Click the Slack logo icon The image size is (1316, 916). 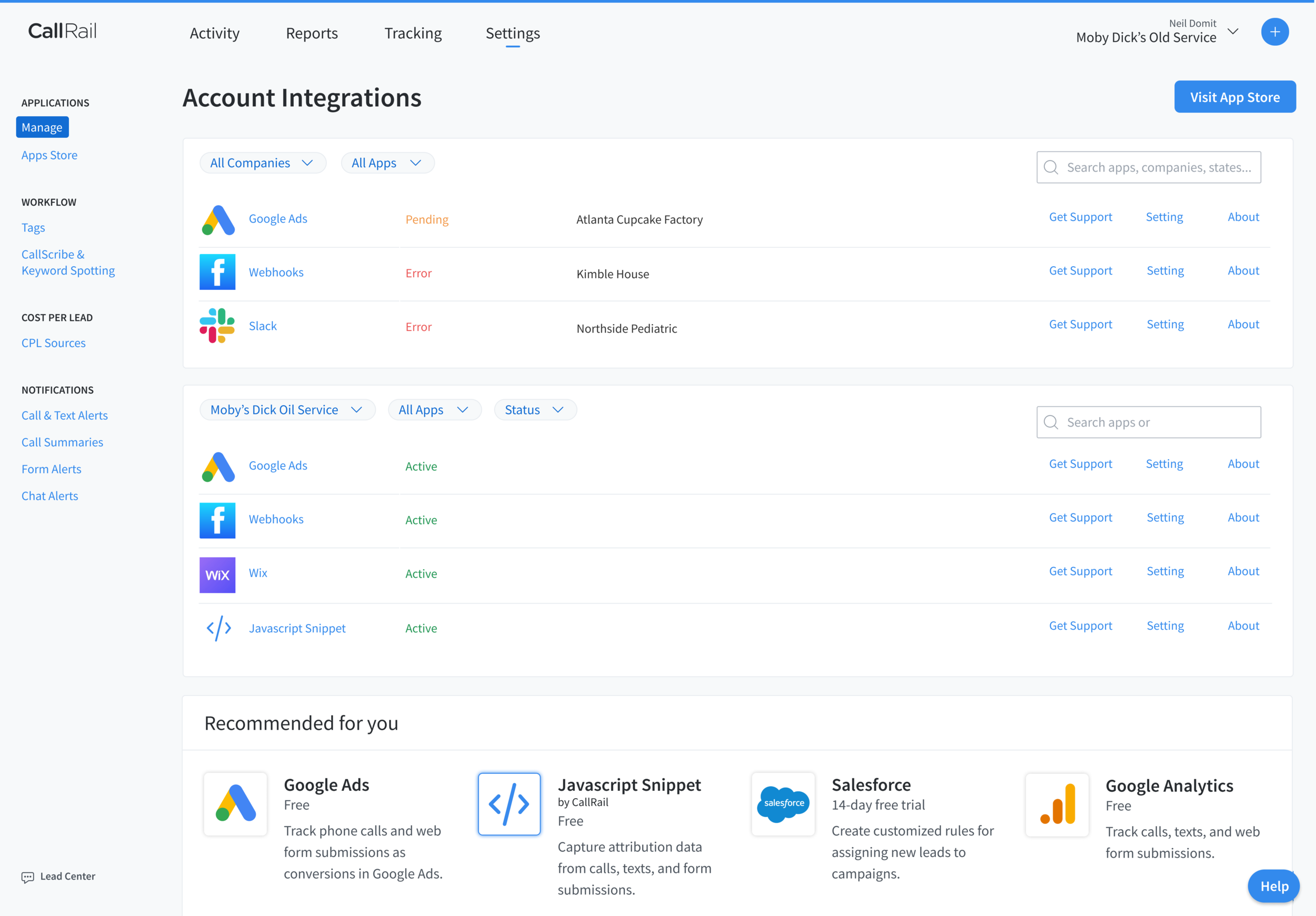pos(217,326)
